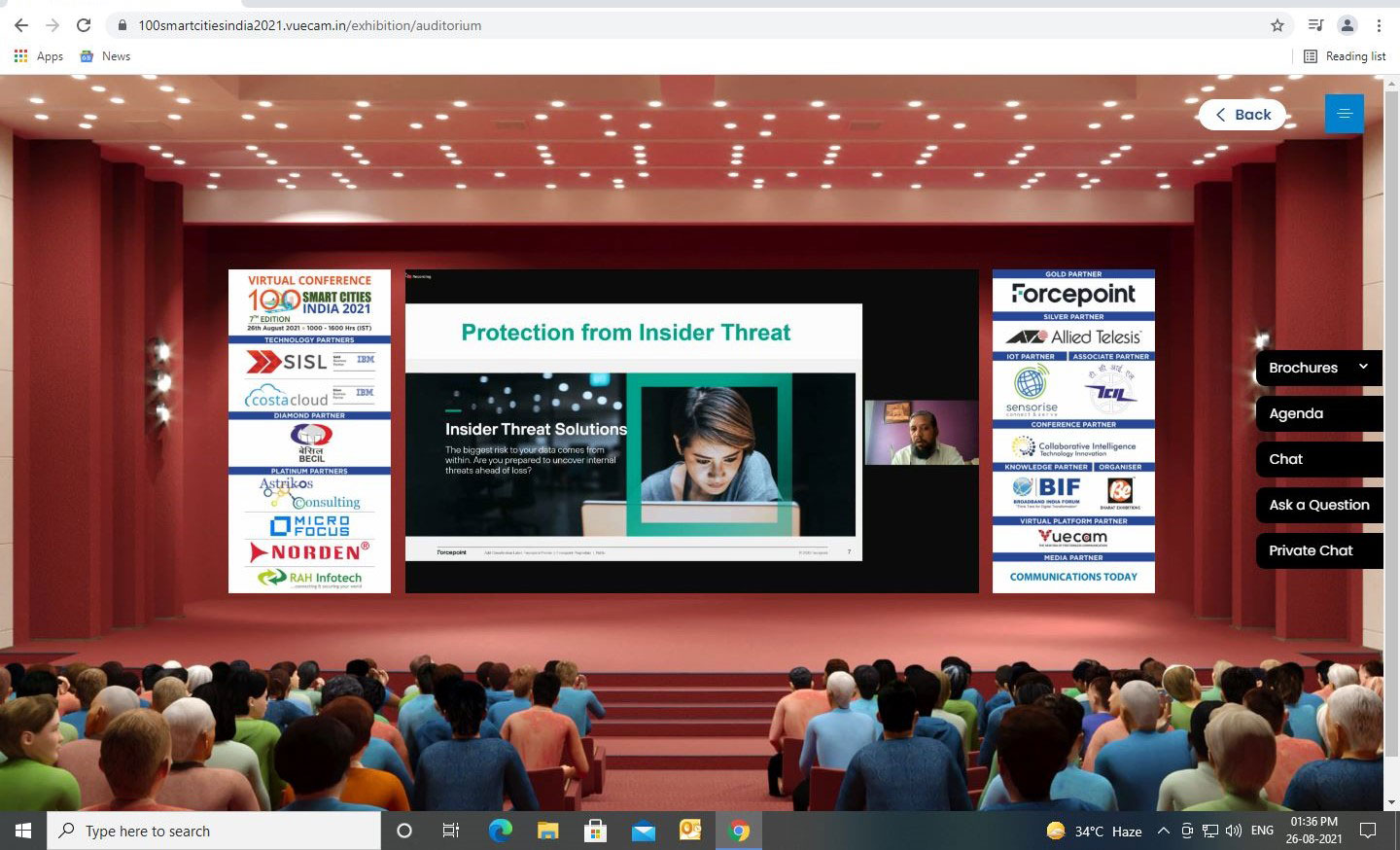Click the browser forward arrow
The height and width of the screenshot is (850, 1400).
(52, 25)
